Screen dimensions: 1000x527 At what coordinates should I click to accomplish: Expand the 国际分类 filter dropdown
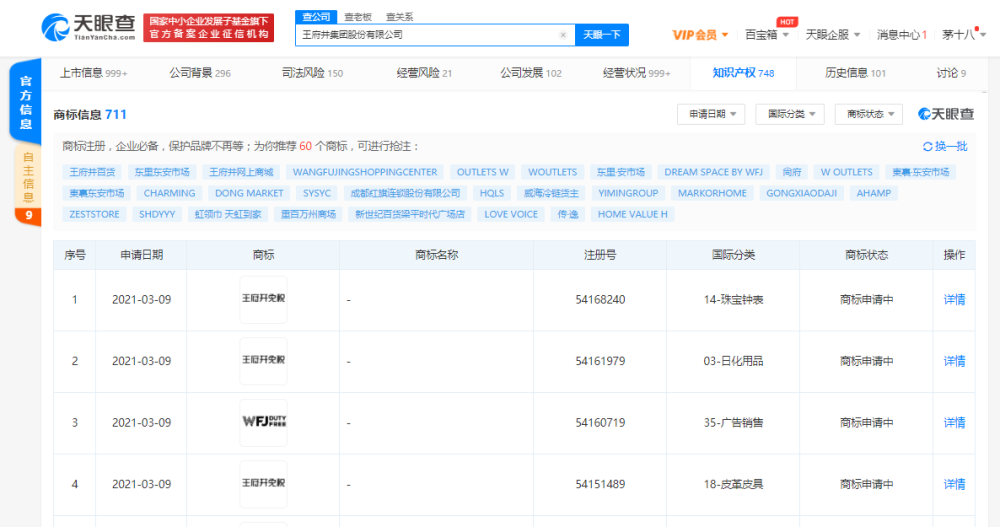[x=789, y=114]
